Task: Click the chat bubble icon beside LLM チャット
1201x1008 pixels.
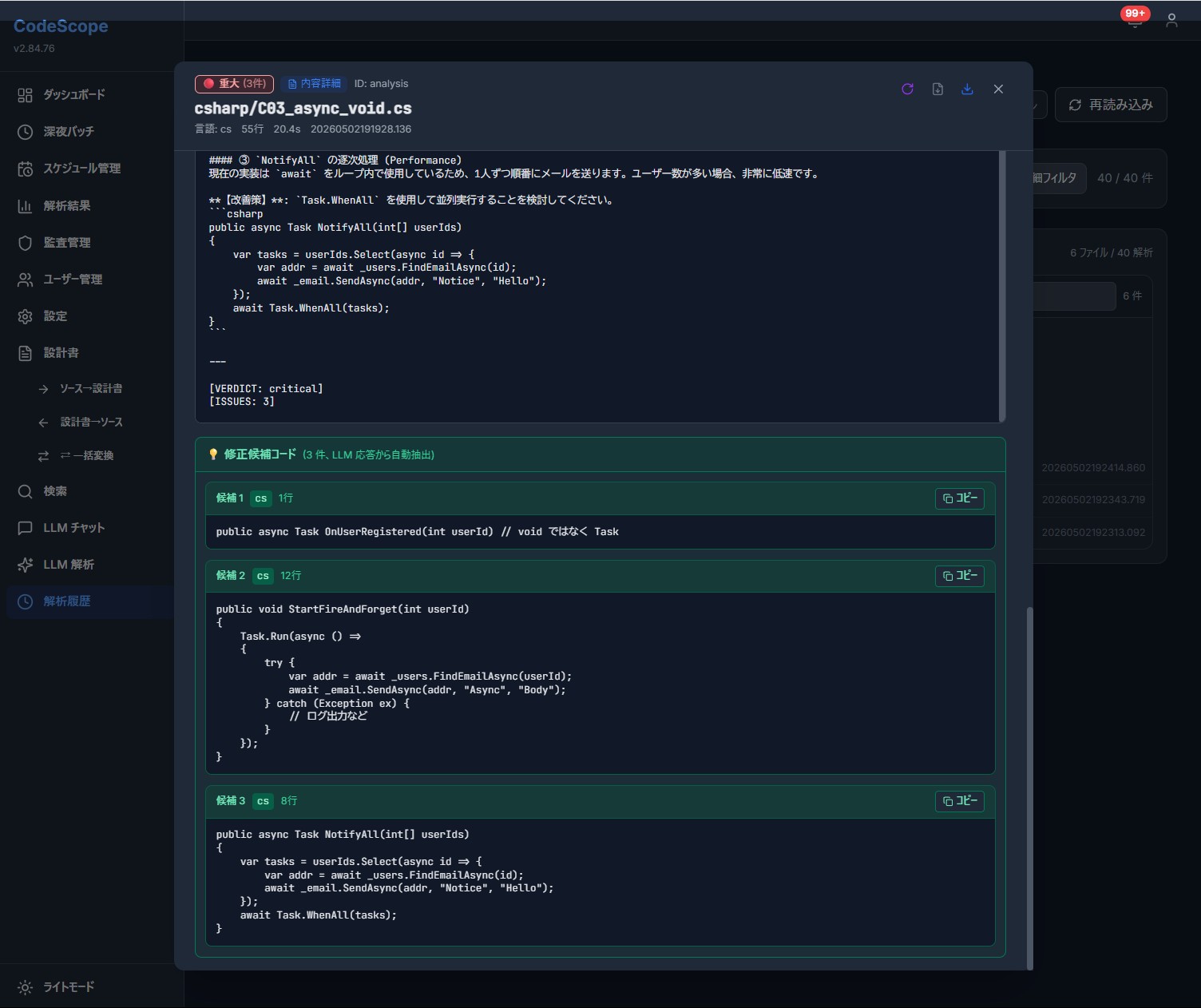Action: click(26, 528)
